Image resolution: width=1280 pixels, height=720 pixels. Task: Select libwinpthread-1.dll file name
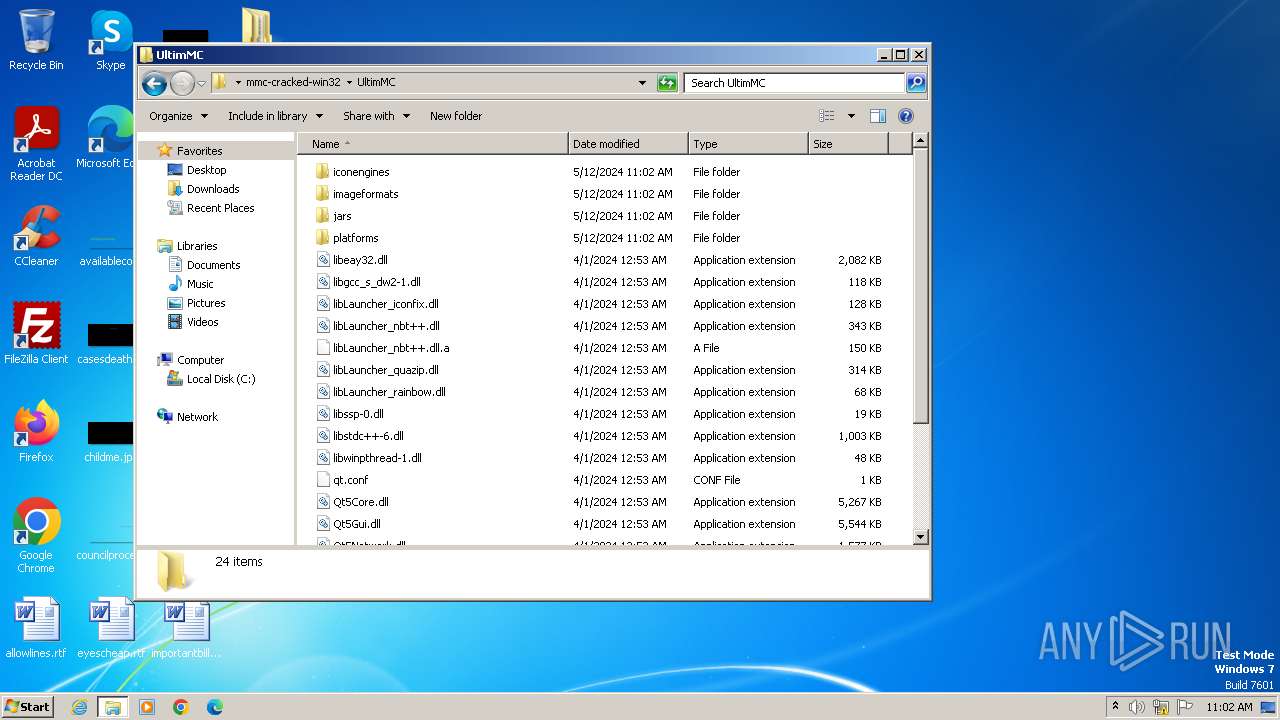coord(377,458)
